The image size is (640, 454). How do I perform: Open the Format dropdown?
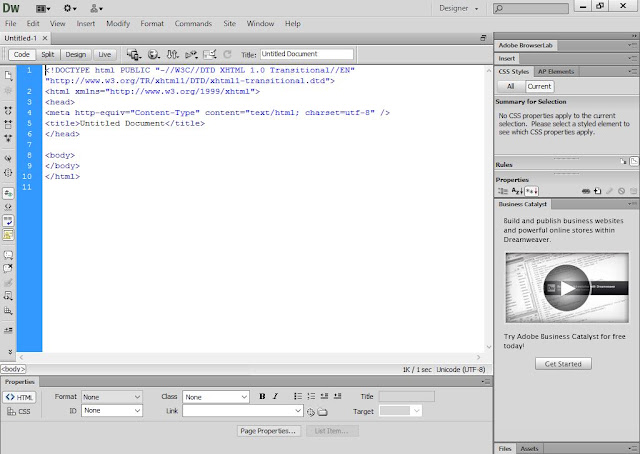[111, 397]
